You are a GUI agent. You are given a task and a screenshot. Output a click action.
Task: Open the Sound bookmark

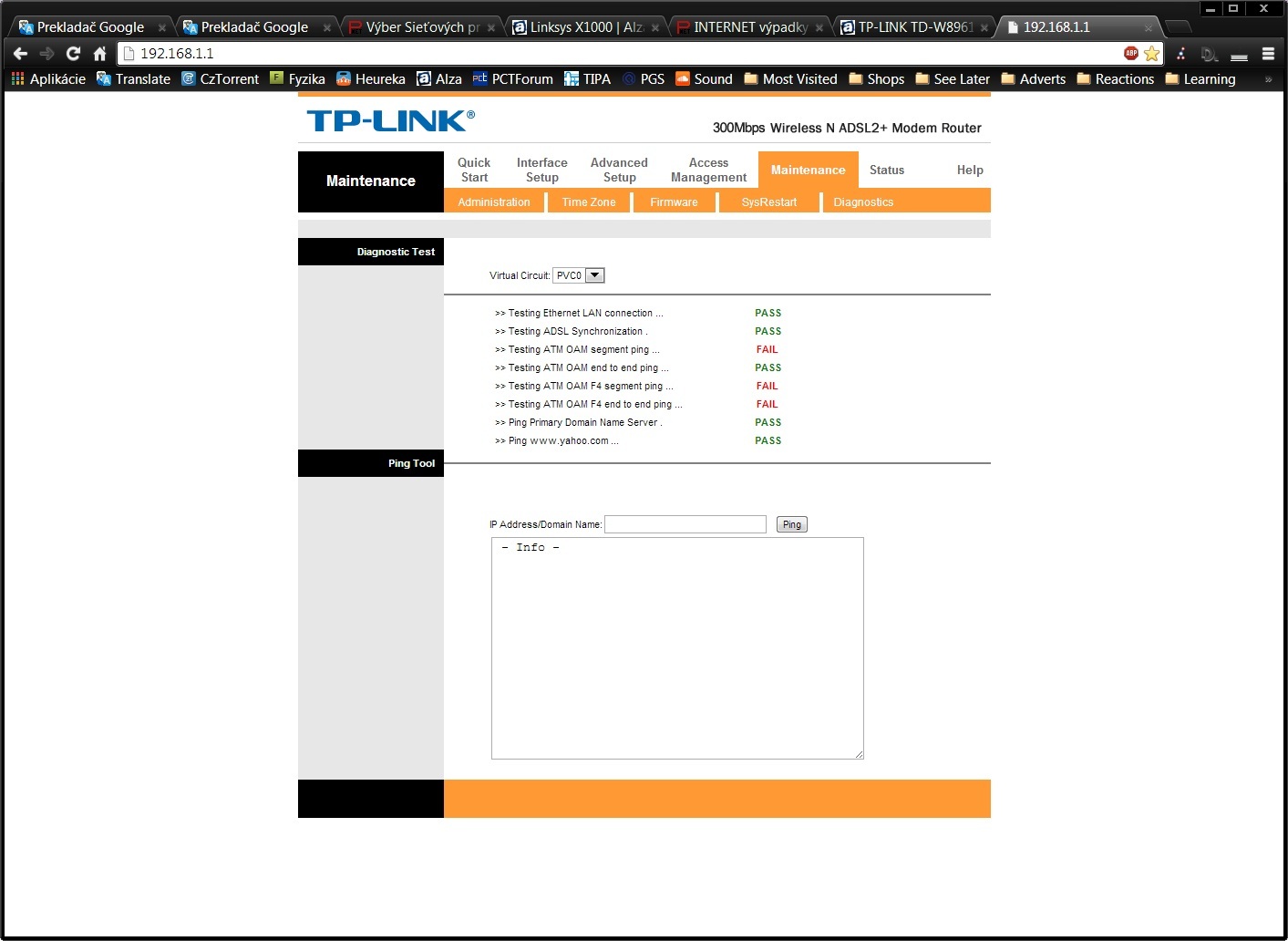[x=704, y=79]
